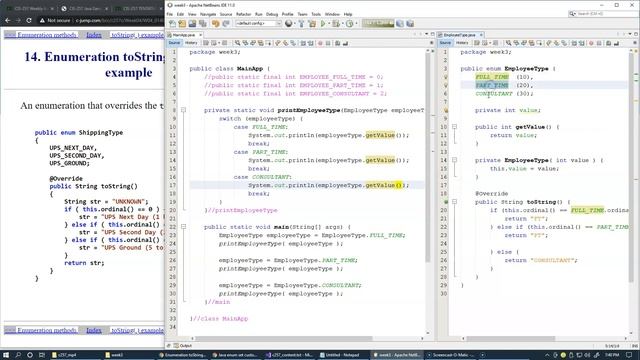Click the Redo icon in NetBeans toolbar
The width and height of the screenshot is (640, 360).
[x=226, y=24]
